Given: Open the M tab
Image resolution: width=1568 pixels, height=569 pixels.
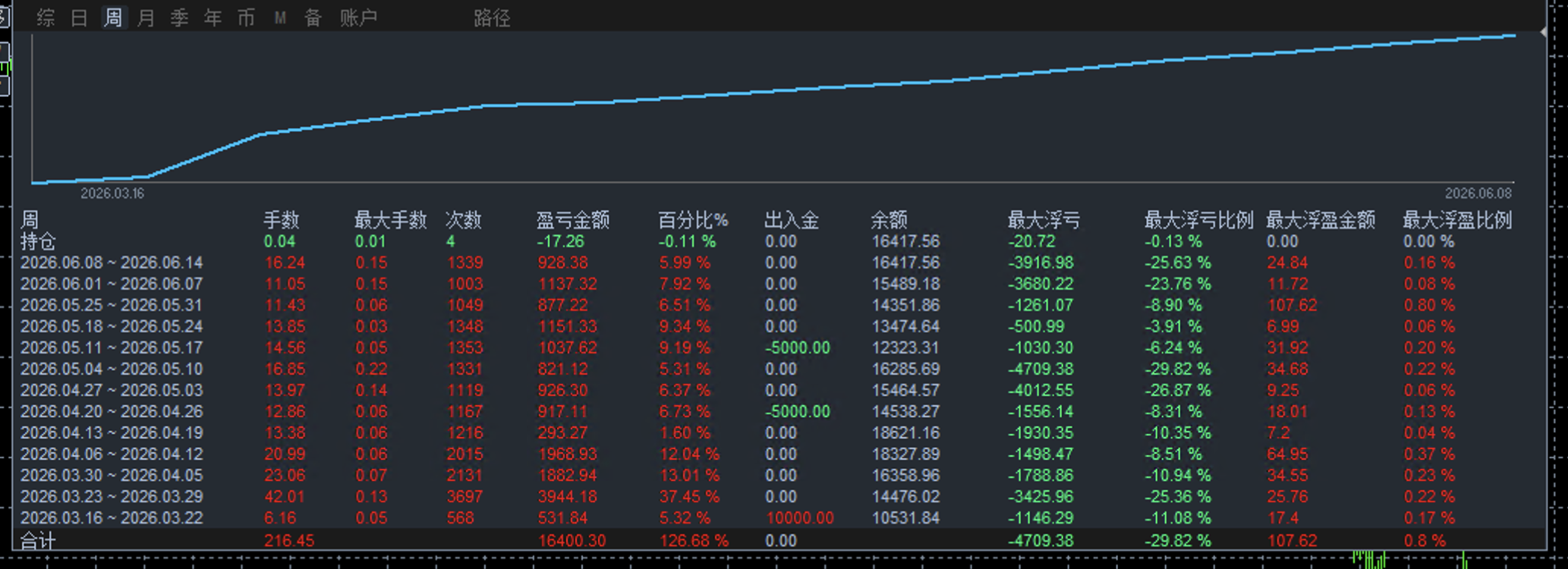Looking at the screenshot, I should pos(280,17).
